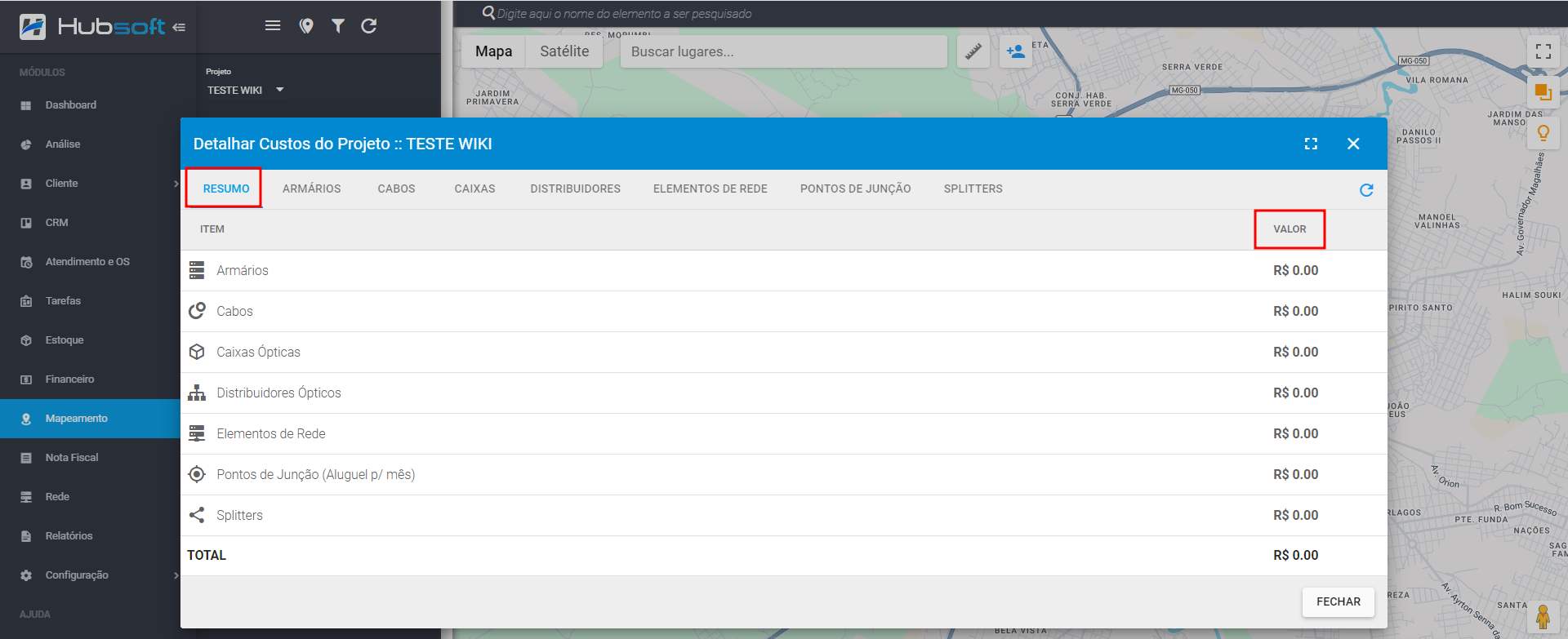
Task: Switch to the CABOS tab
Action: click(396, 189)
